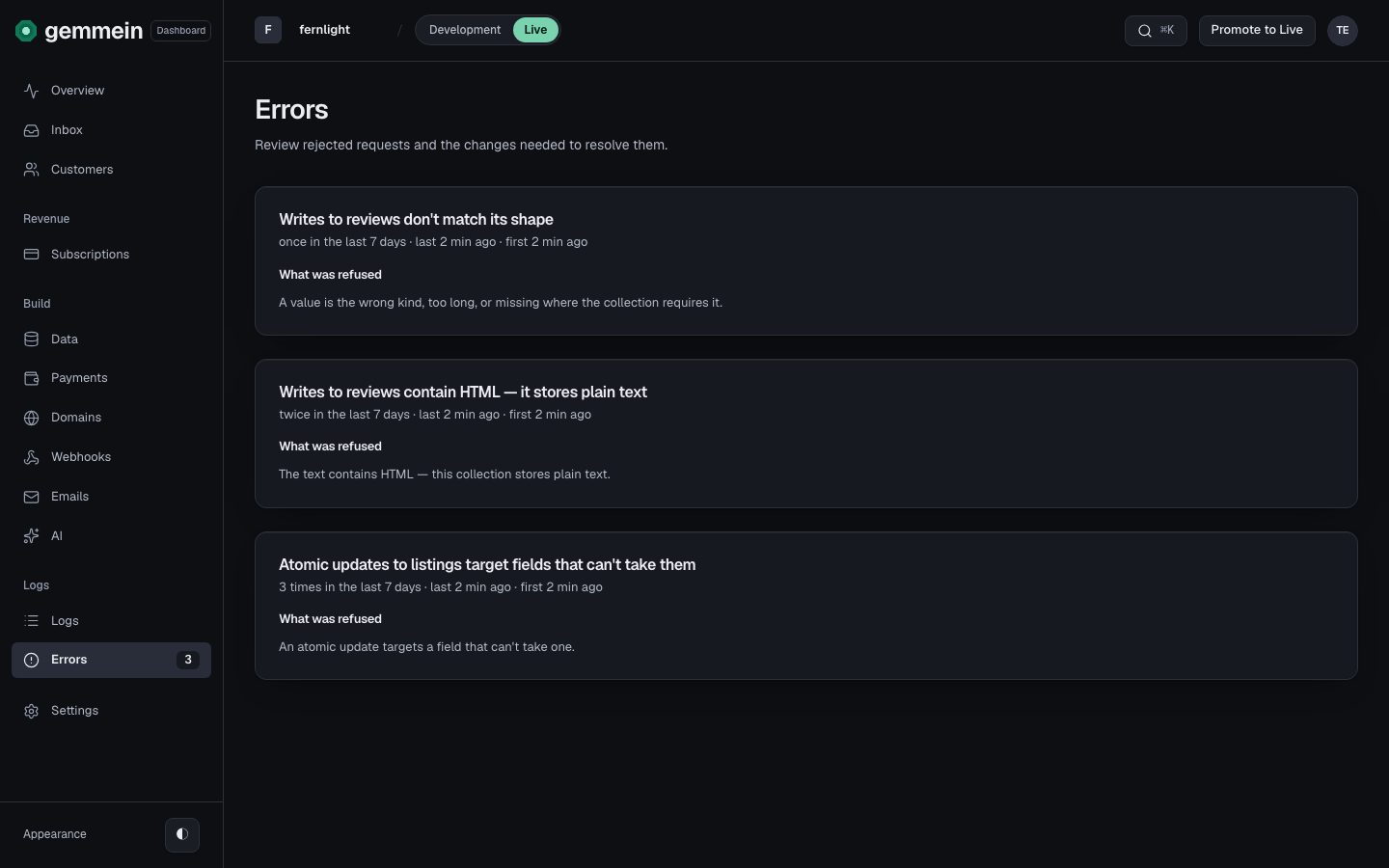Screen dimensions: 1389x868
Task: Go to Customers via people icon
Action: click(x=32, y=170)
